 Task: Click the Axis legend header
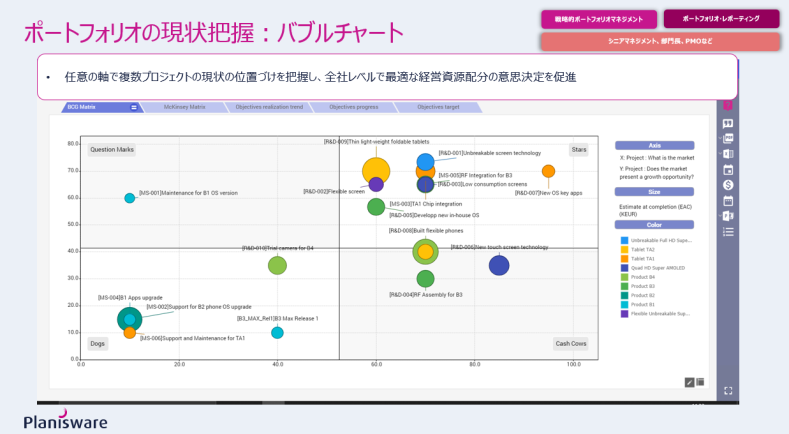click(654, 146)
